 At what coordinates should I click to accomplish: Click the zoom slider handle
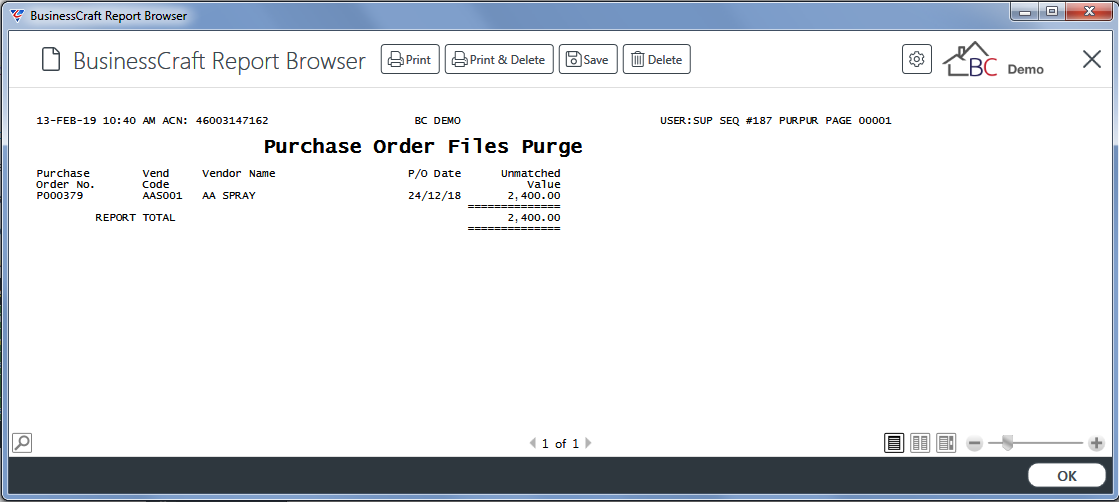pos(1007,443)
